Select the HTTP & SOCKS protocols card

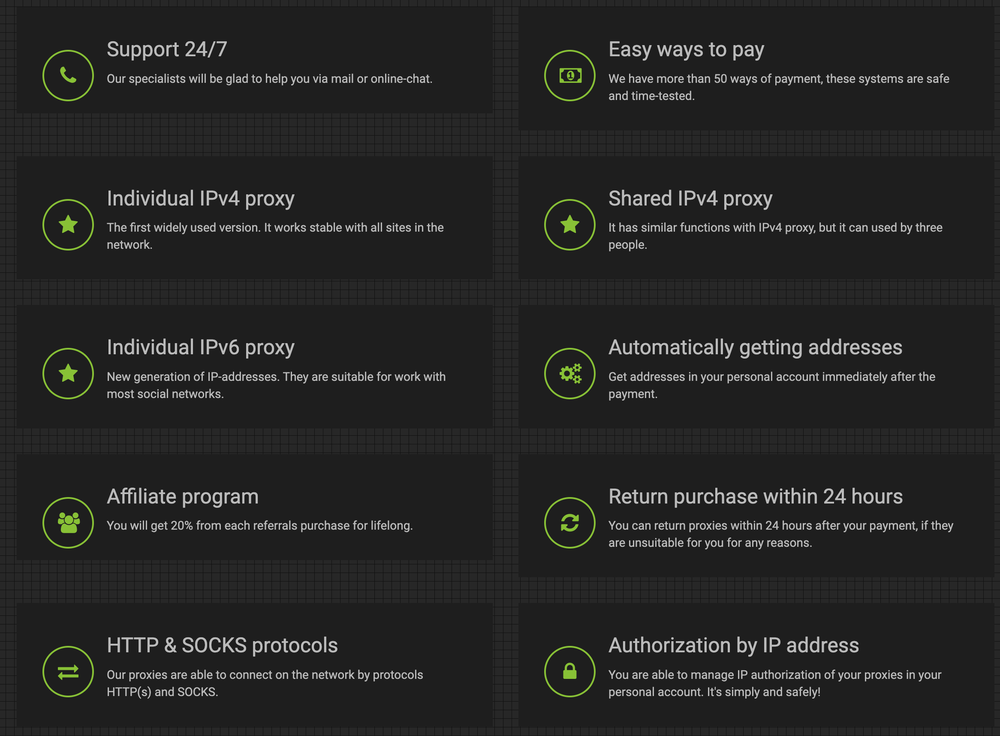(x=222, y=645)
